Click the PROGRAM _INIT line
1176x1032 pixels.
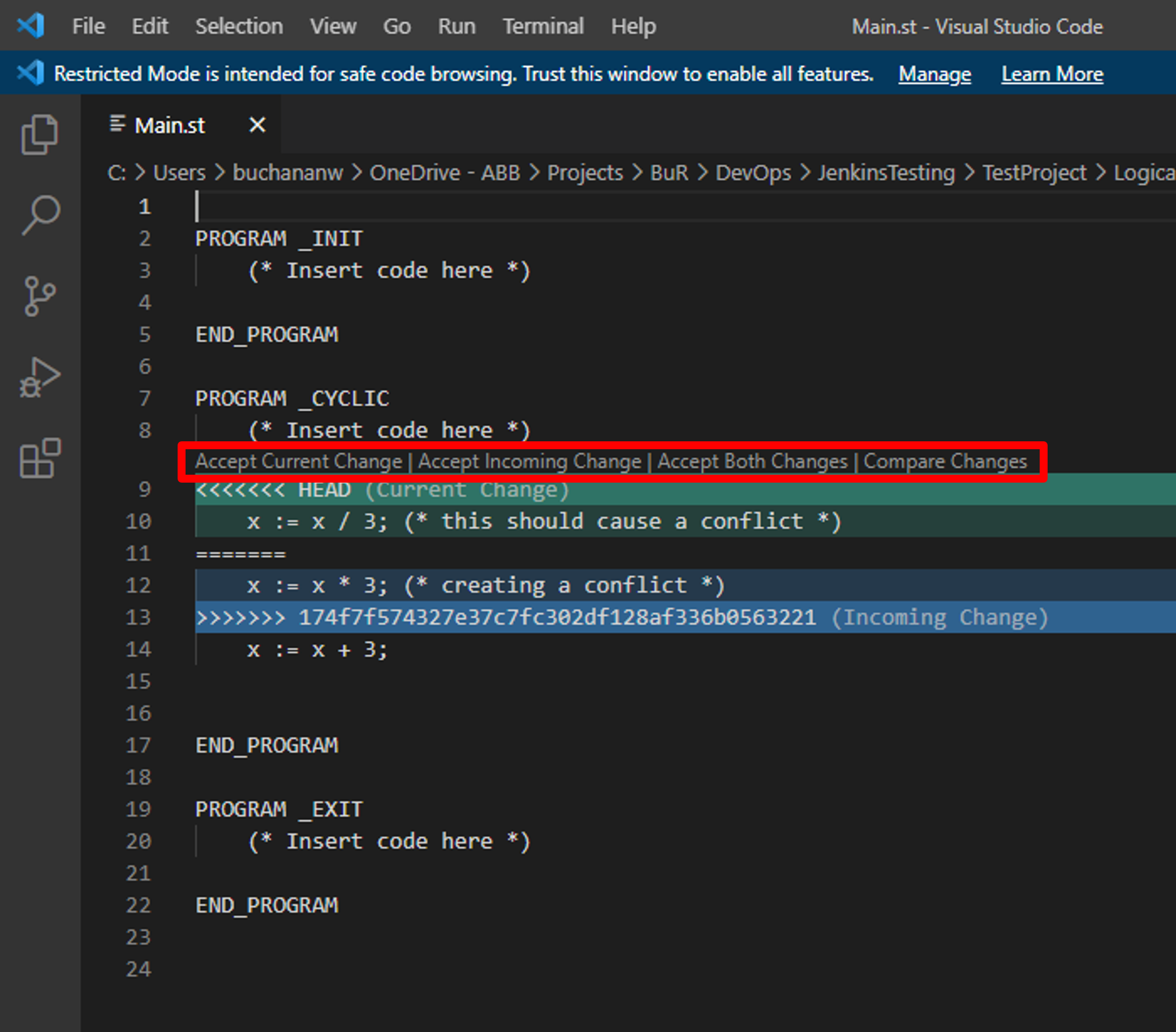279,239
